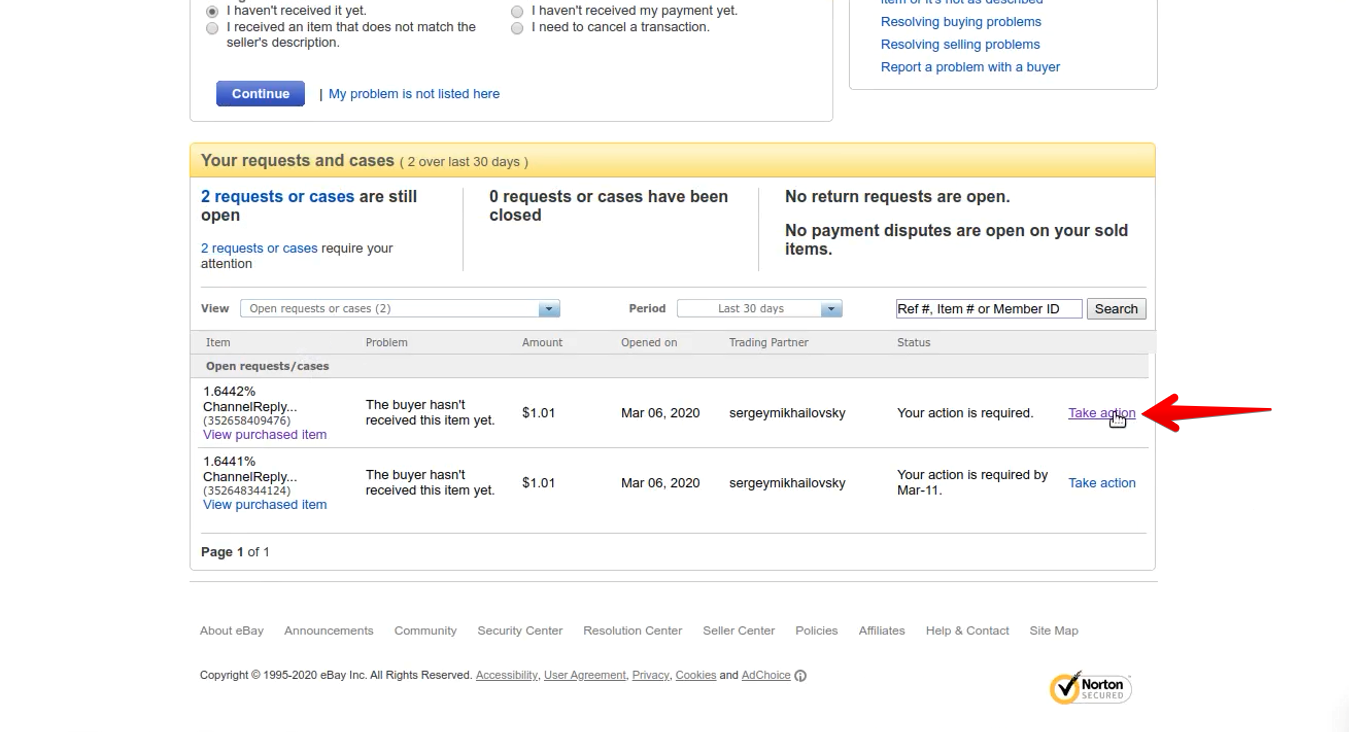Click the Problem column header

pos(387,343)
